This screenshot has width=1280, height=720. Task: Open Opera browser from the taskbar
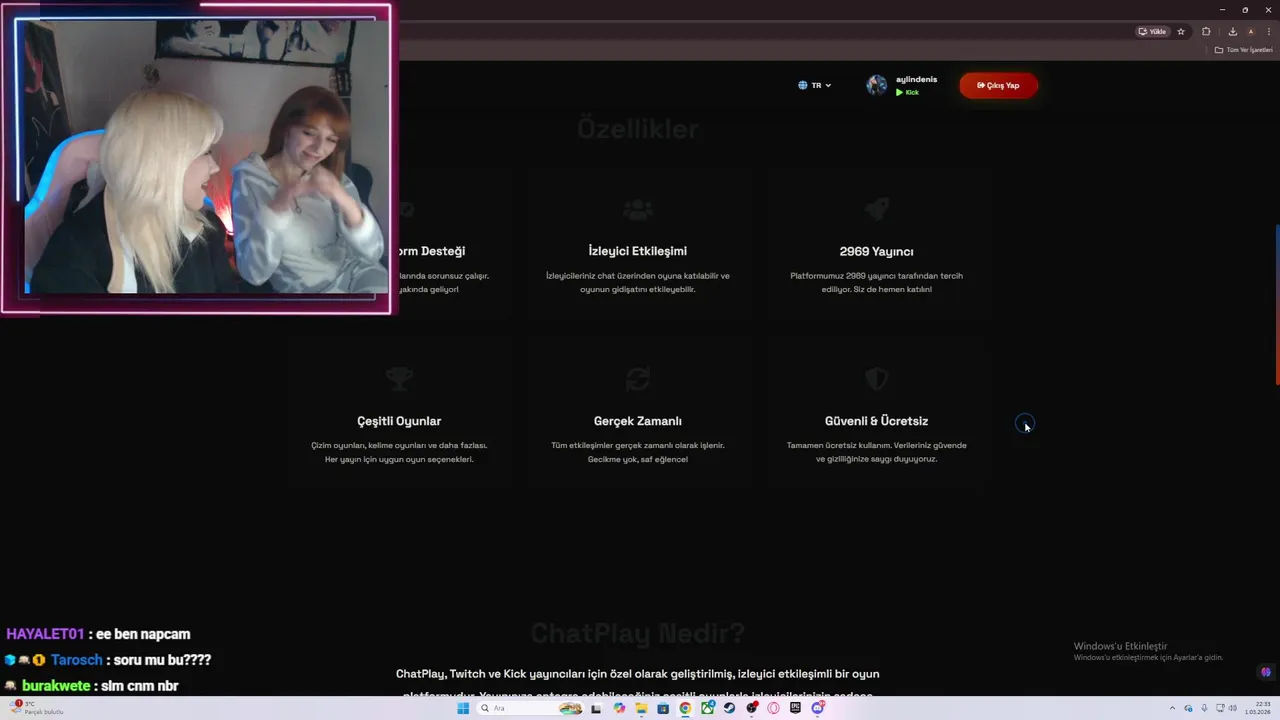coord(774,708)
